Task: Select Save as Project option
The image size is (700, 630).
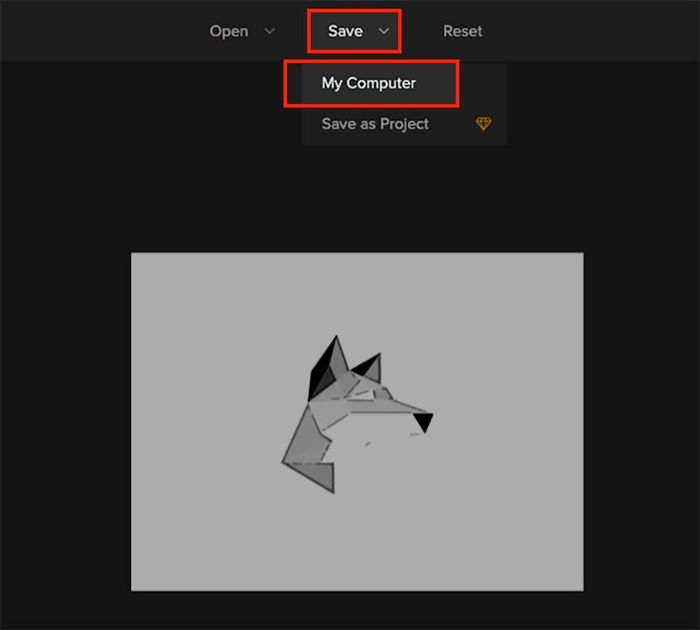Action: coord(375,124)
